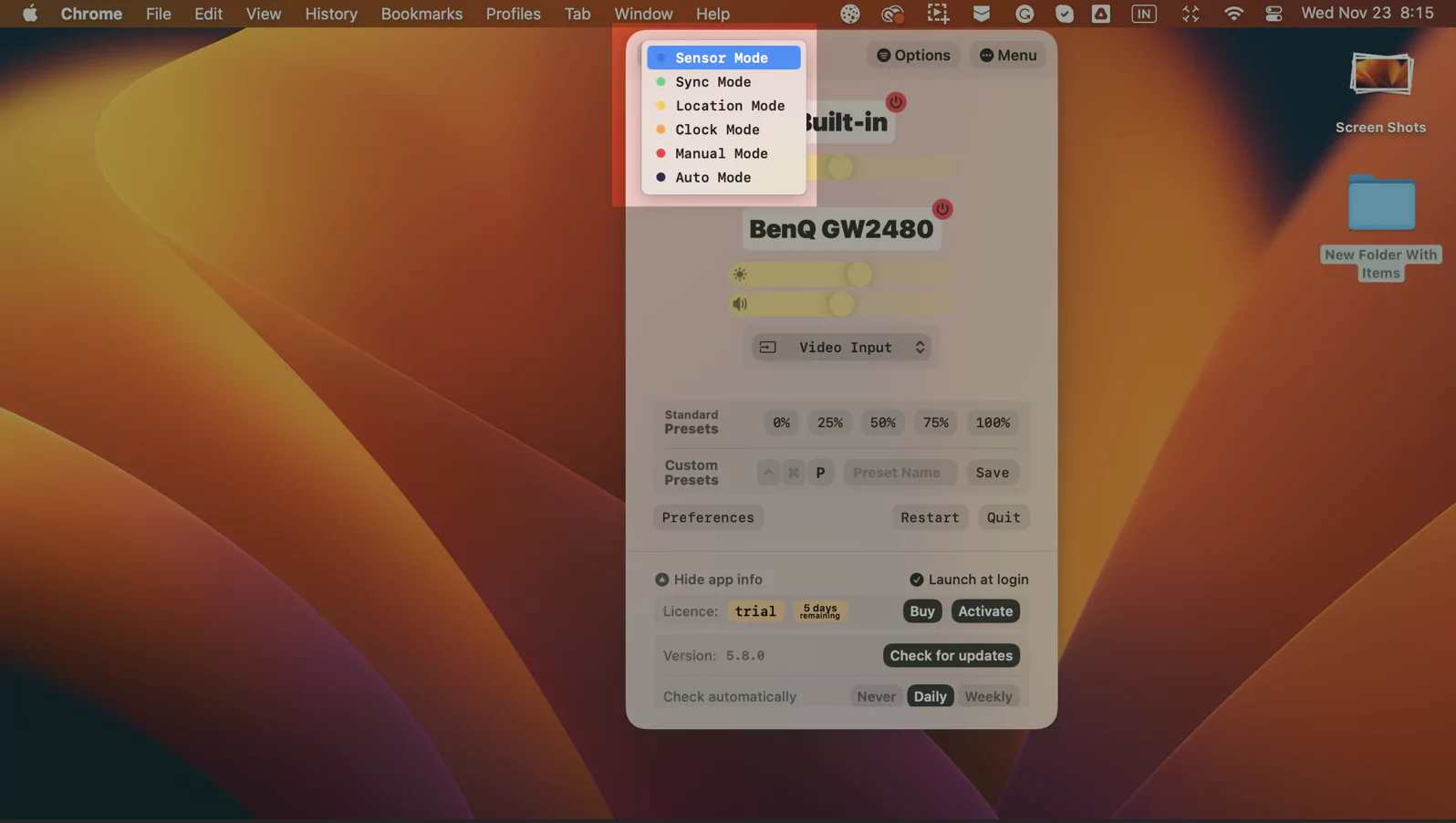Click the screen capture selection menu bar icon
The height and width of the screenshot is (823, 1456).
point(938,14)
